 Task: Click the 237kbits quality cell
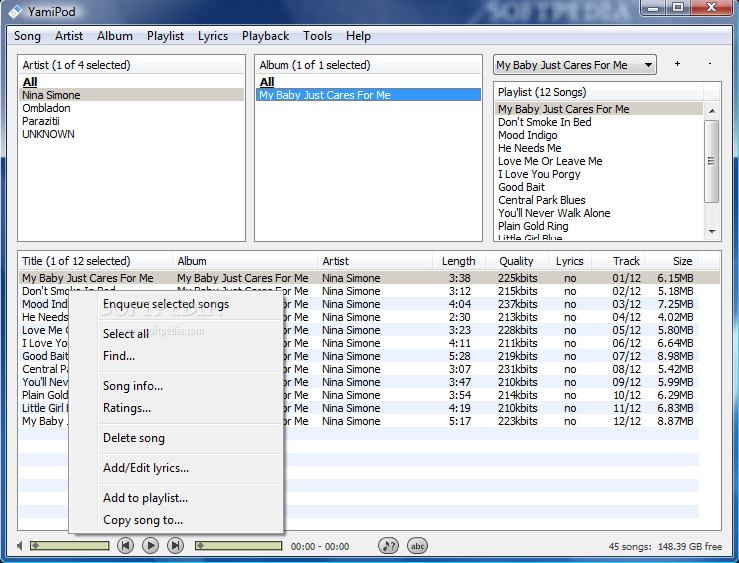[x=517, y=304]
